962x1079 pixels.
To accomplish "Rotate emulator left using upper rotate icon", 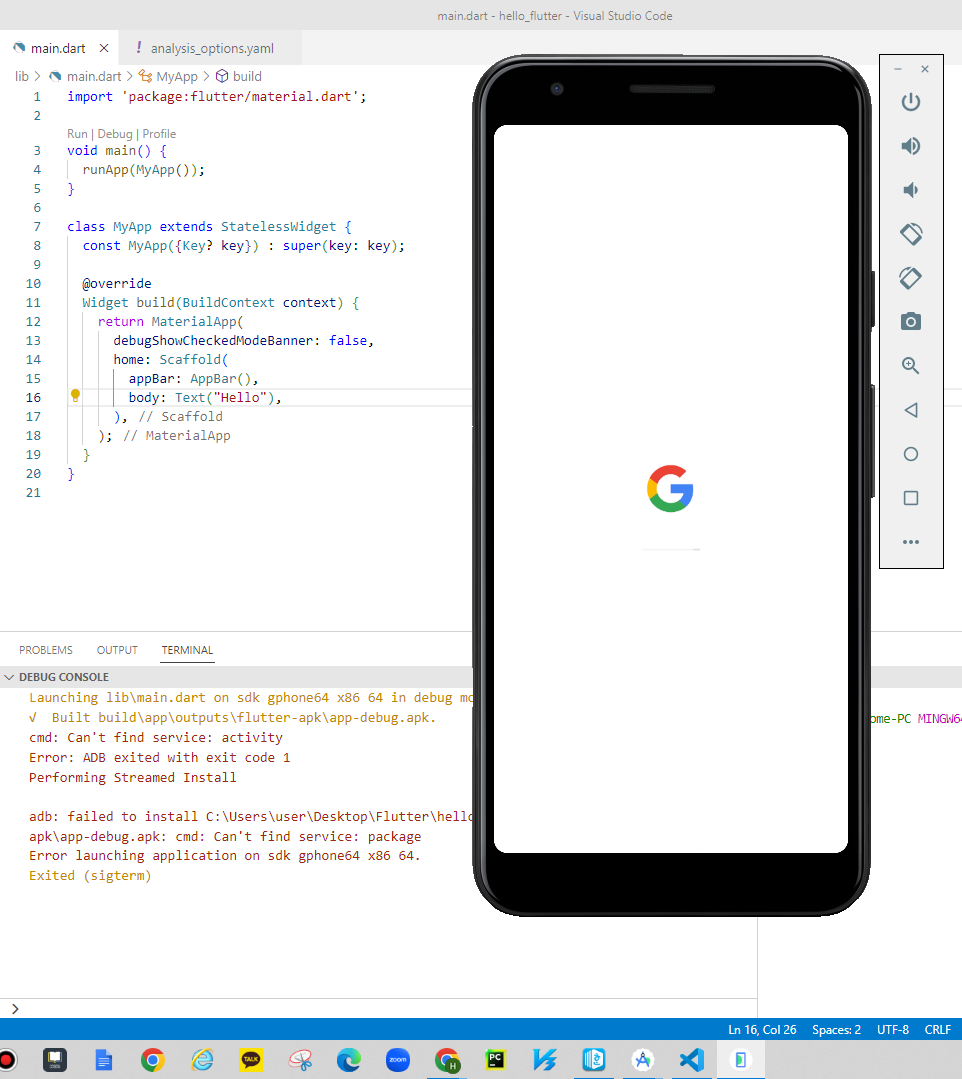I will click(910, 234).
